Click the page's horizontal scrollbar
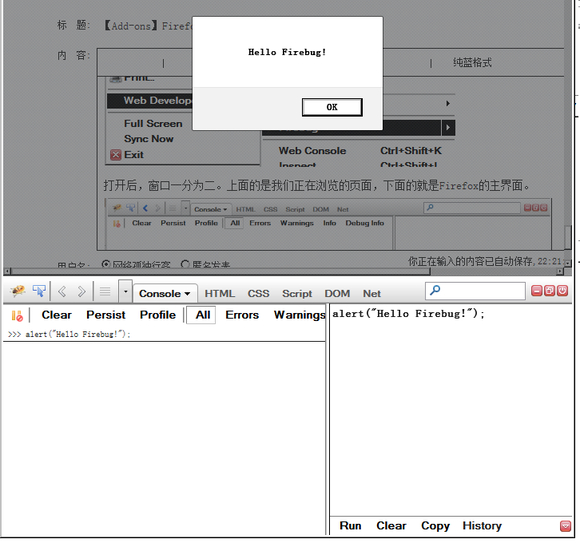This screenshot has width=580, height=543. pyautogui.click(x=220, y=271)
